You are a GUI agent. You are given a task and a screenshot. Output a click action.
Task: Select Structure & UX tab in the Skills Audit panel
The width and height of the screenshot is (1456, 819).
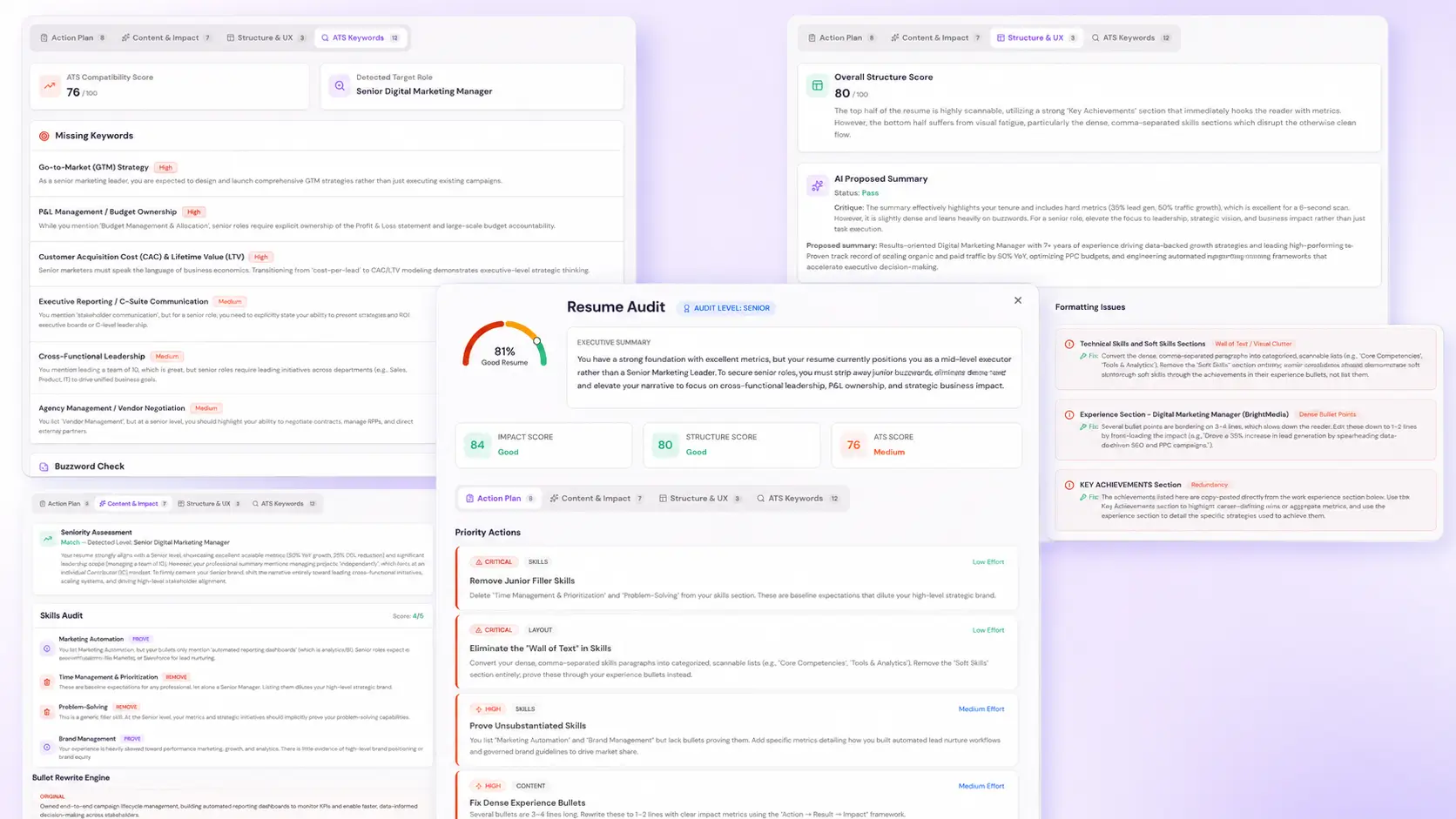pos(209,504)
